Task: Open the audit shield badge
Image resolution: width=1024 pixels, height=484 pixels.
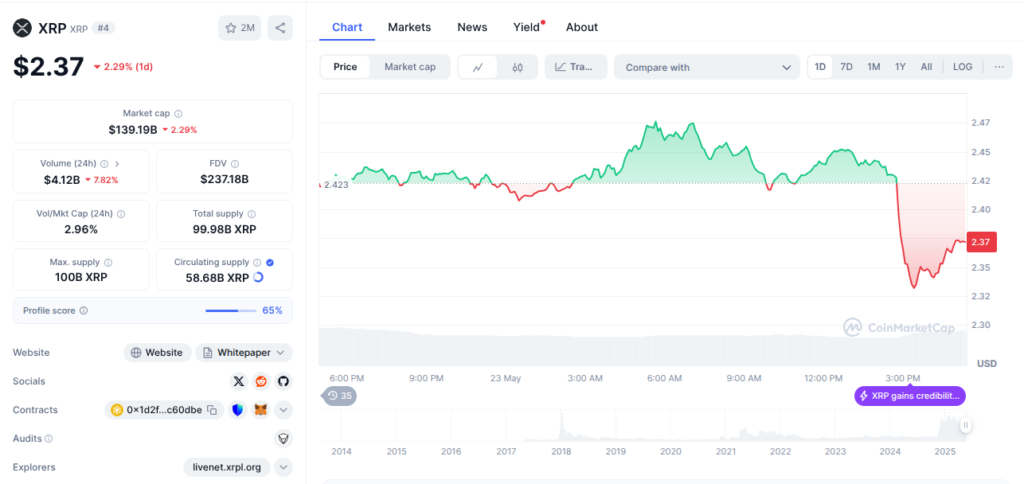Action: point(283,439)
